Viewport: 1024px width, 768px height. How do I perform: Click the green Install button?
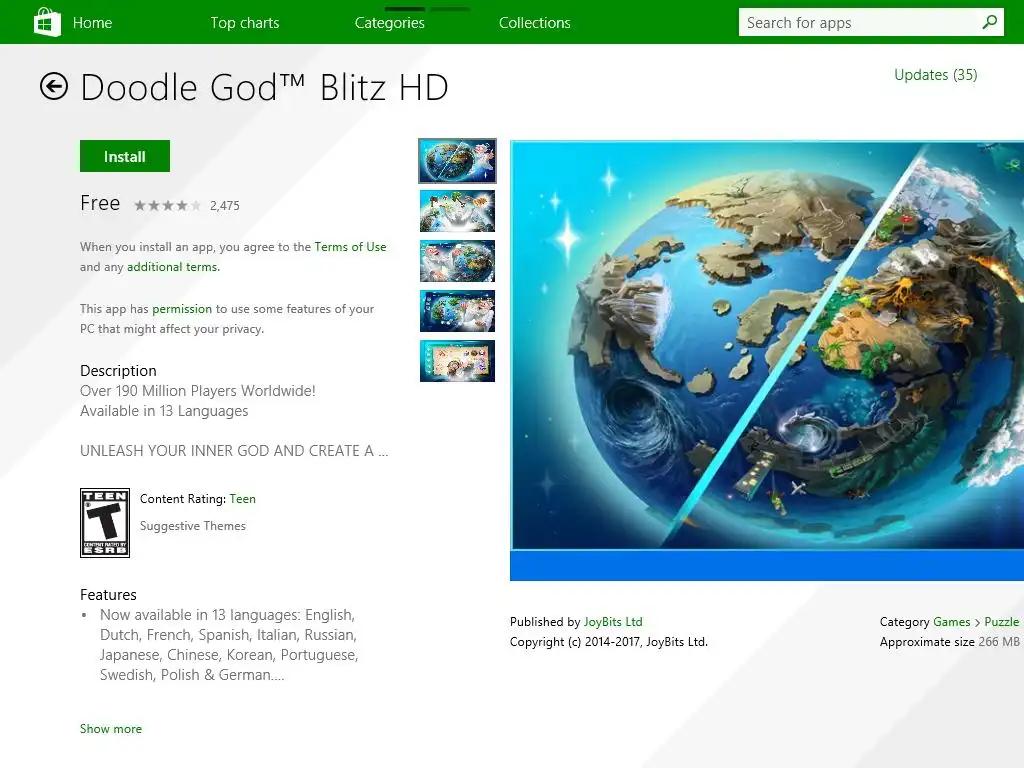click(x=125, y=156)
